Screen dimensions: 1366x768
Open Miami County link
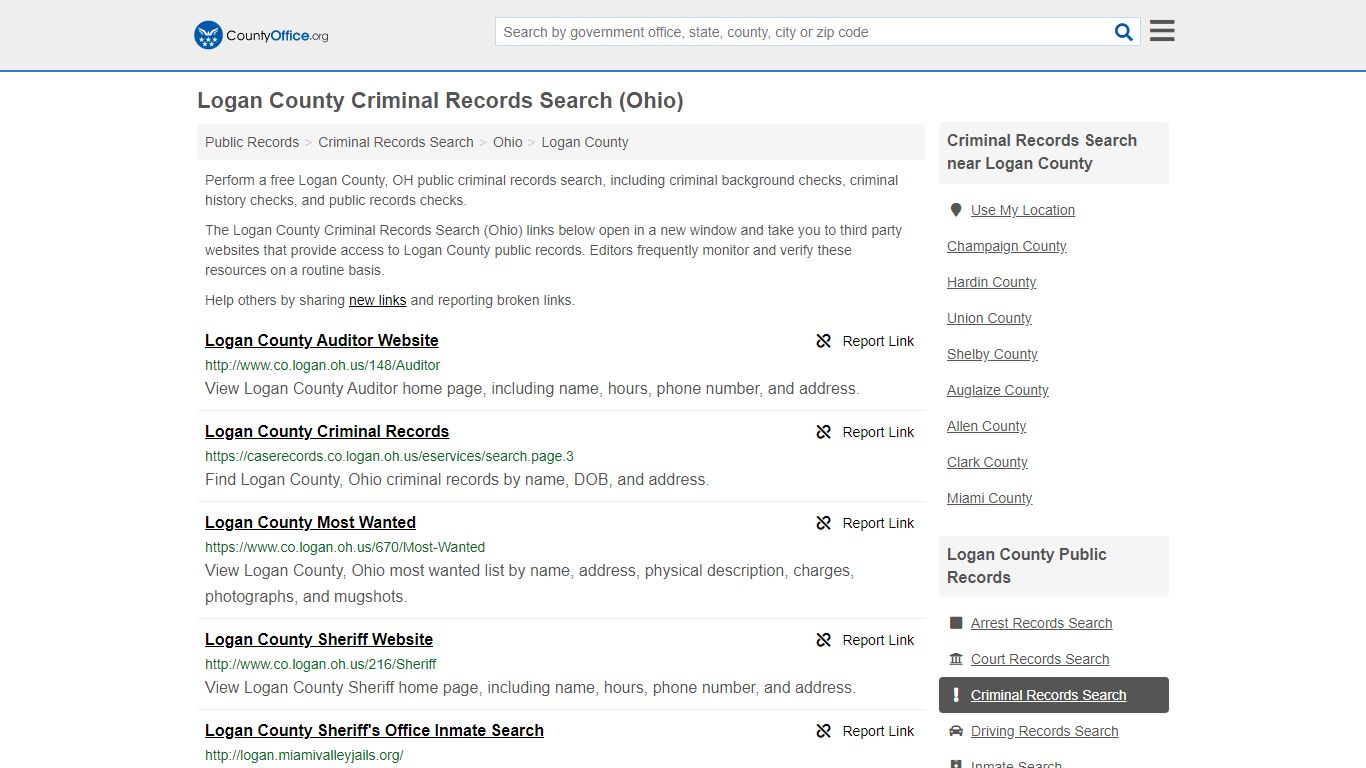click(x=989, y=498)
